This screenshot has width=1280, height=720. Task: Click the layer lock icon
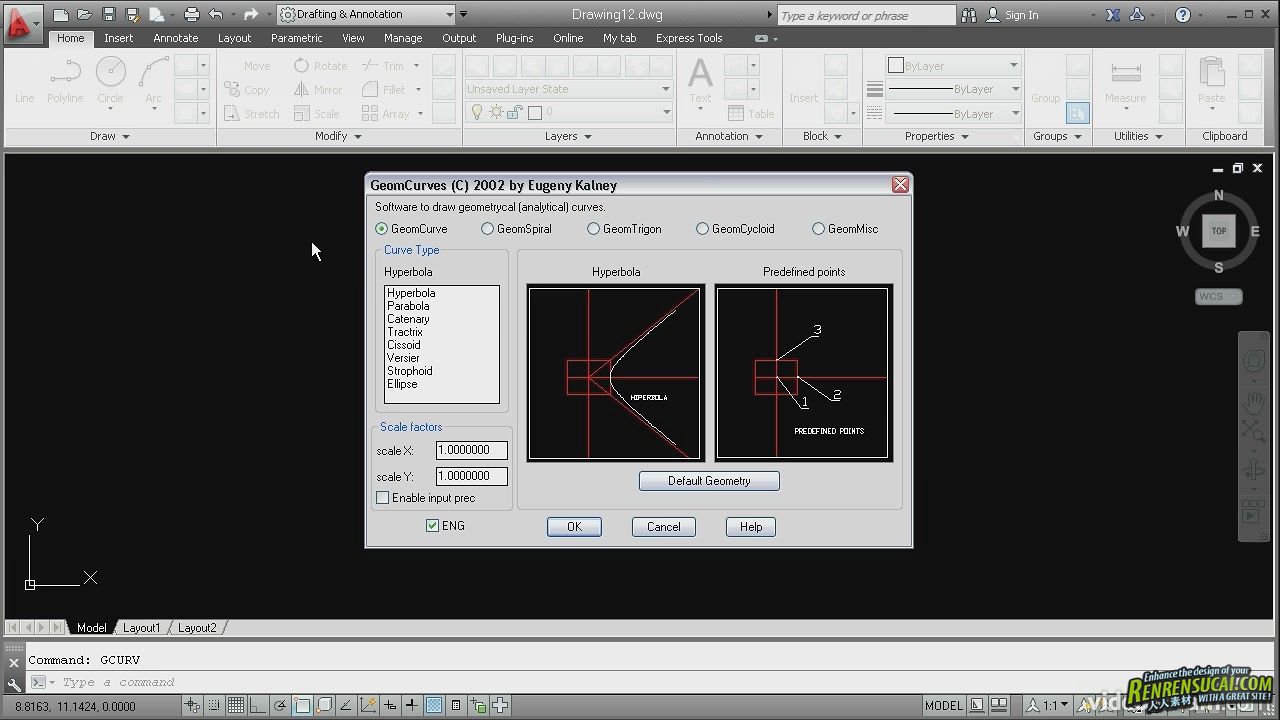coord(517,113)
